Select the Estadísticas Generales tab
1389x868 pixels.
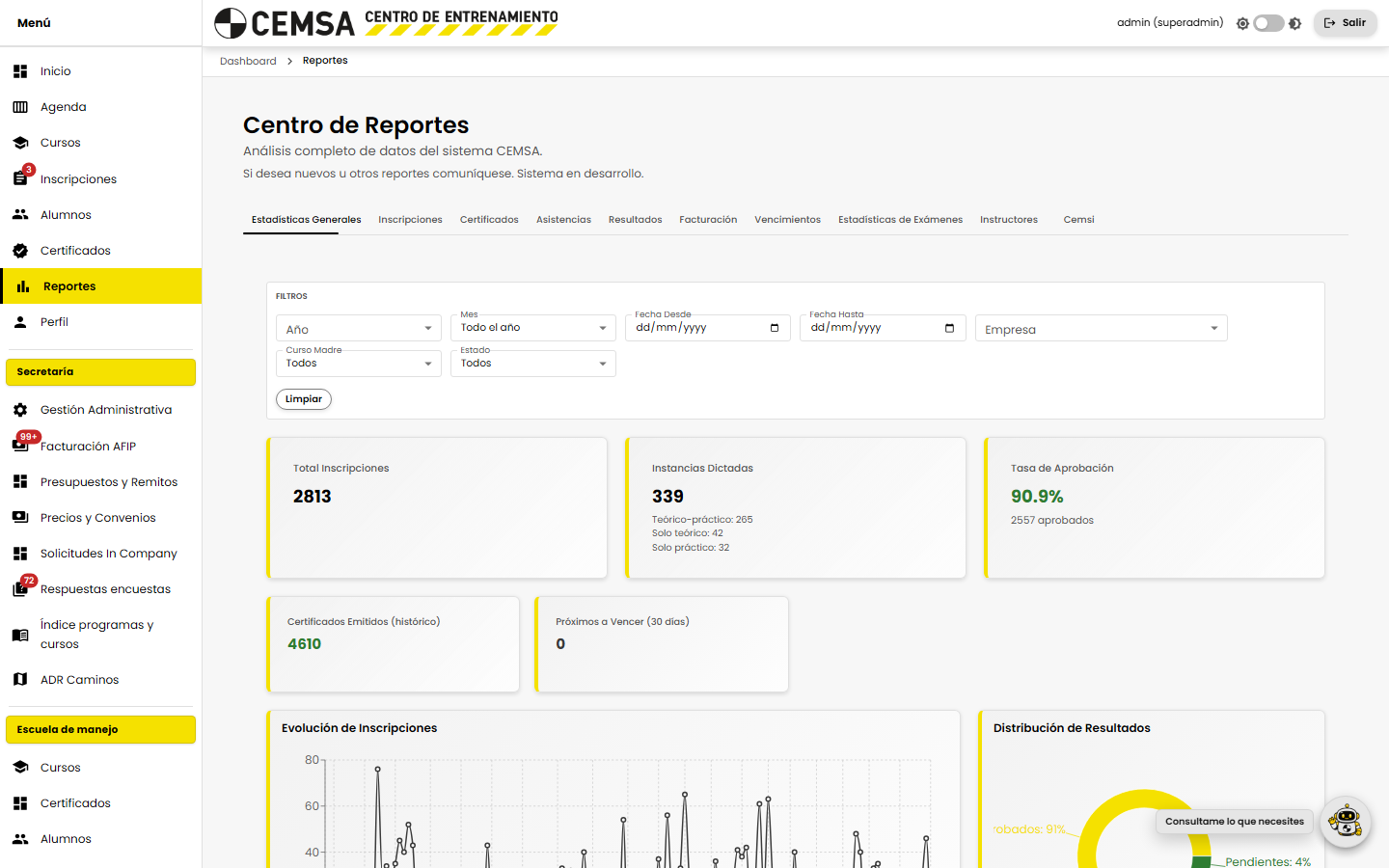[x=307, y=220]
